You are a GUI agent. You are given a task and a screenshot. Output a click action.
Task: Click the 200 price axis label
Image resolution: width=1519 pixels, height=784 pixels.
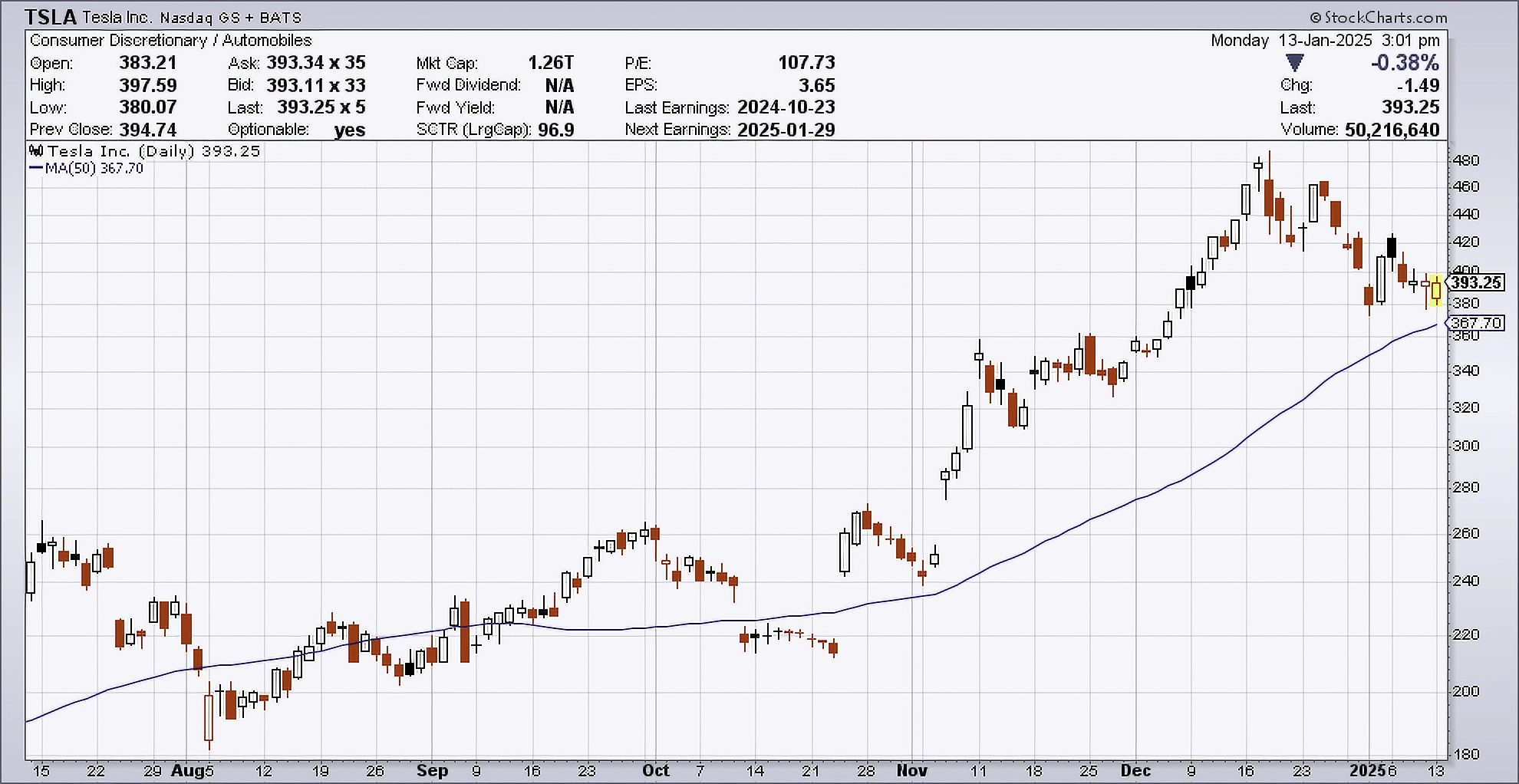point(1466,691)
